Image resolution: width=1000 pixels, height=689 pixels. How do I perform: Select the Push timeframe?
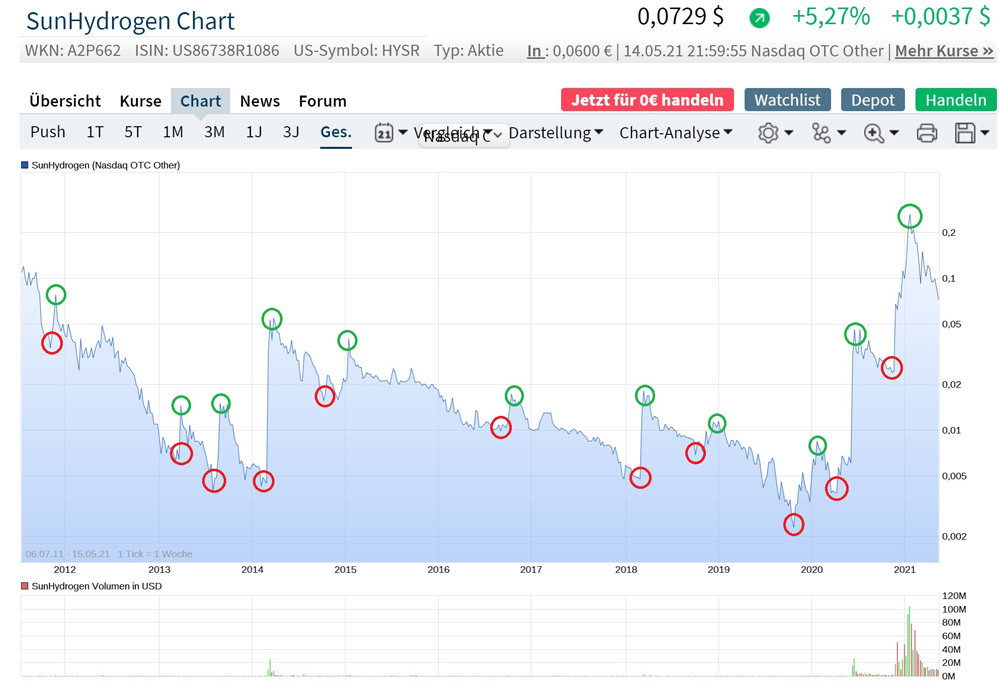(48, 132)
